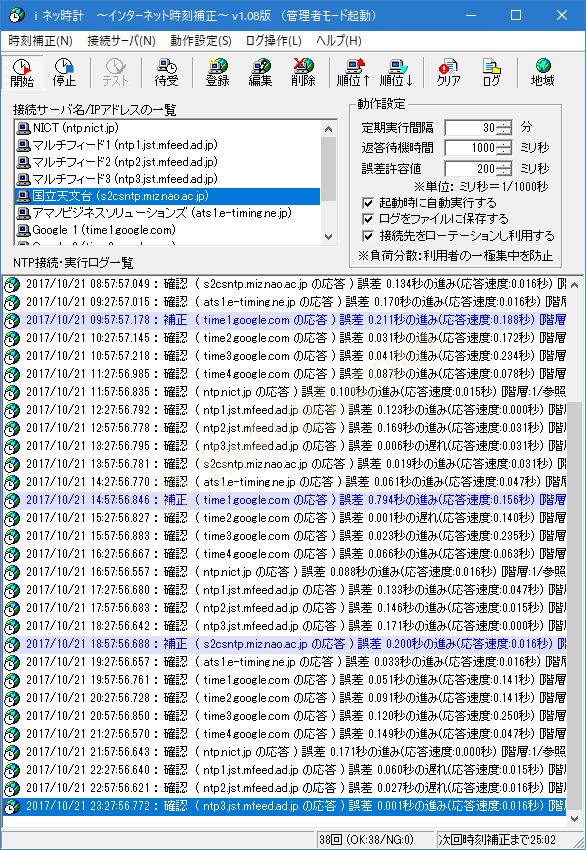Toggle 接続先をローテーションし利用する checkbox
Image resolution: width=586 pixels, height=850 pixels.
[x=368, y=236]
